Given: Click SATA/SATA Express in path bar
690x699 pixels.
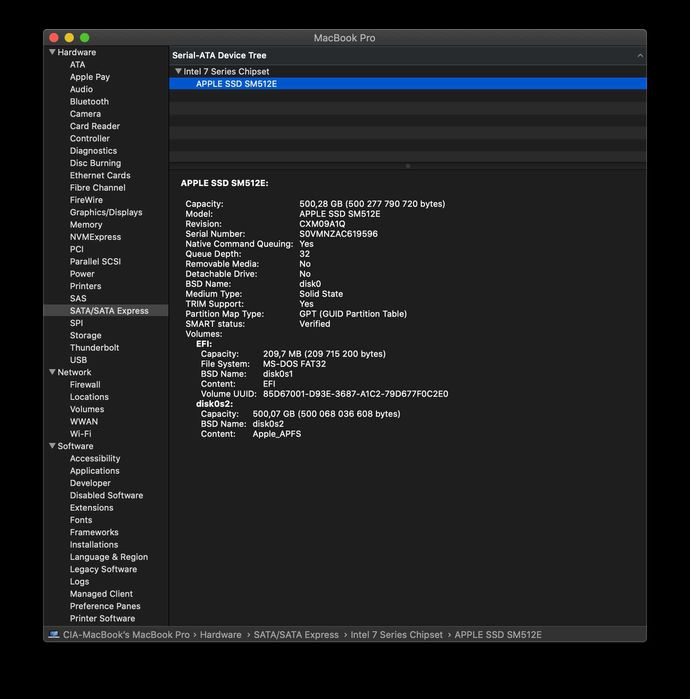Looking at the screenshot, I should click(x=296, y=635).
